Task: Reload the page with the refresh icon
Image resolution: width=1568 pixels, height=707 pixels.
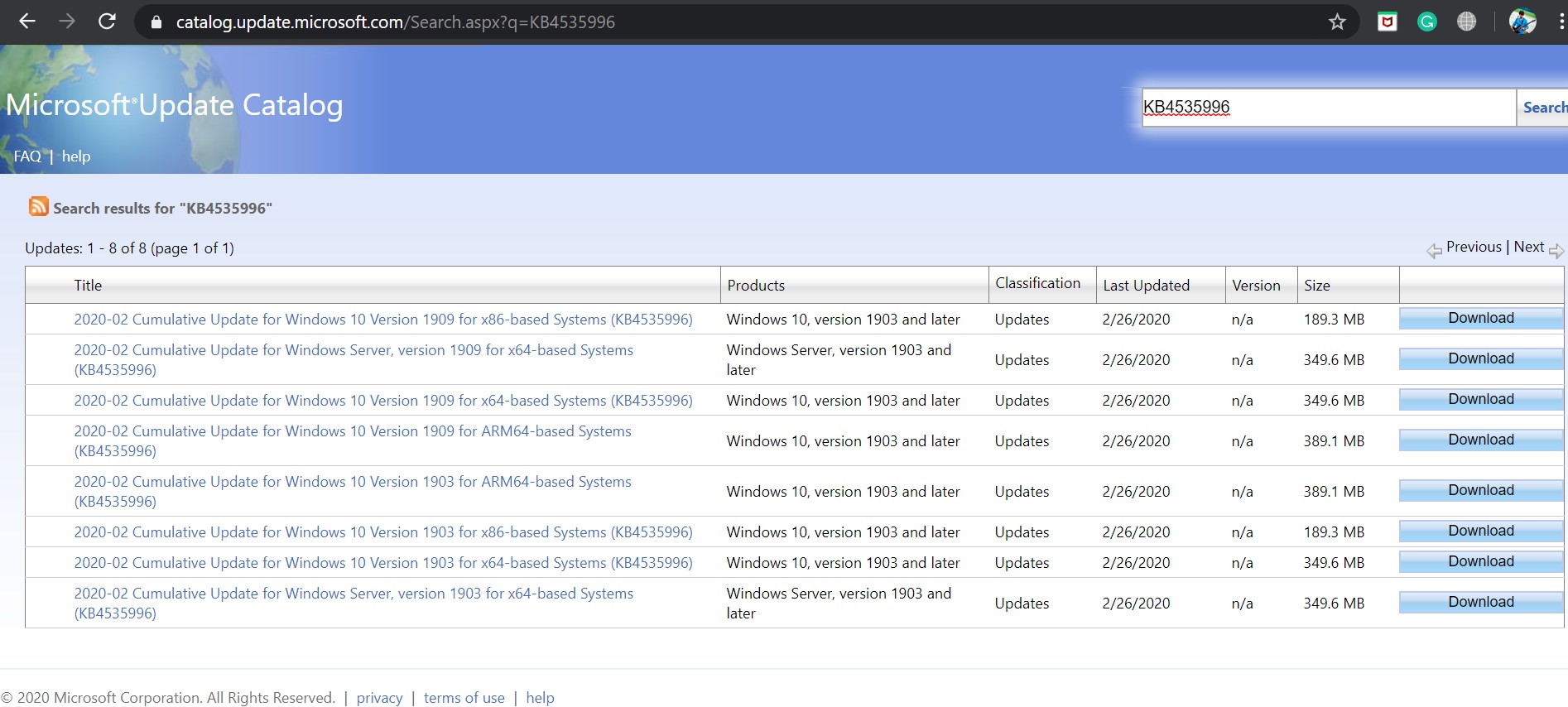Action: click(x=107, y=22)
